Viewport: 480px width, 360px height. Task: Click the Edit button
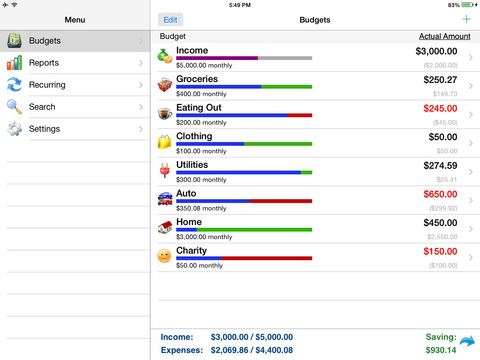click(170, 20)
